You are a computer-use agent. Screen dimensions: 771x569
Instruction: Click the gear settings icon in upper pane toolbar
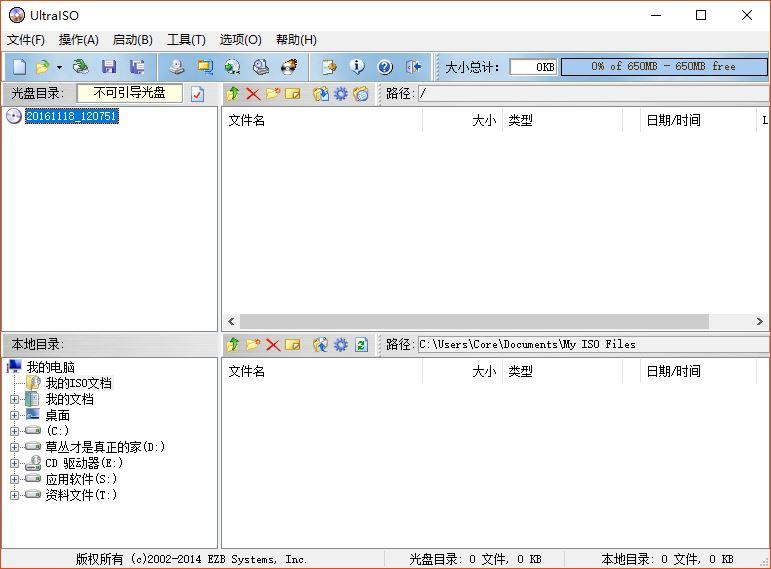[341, 93]
